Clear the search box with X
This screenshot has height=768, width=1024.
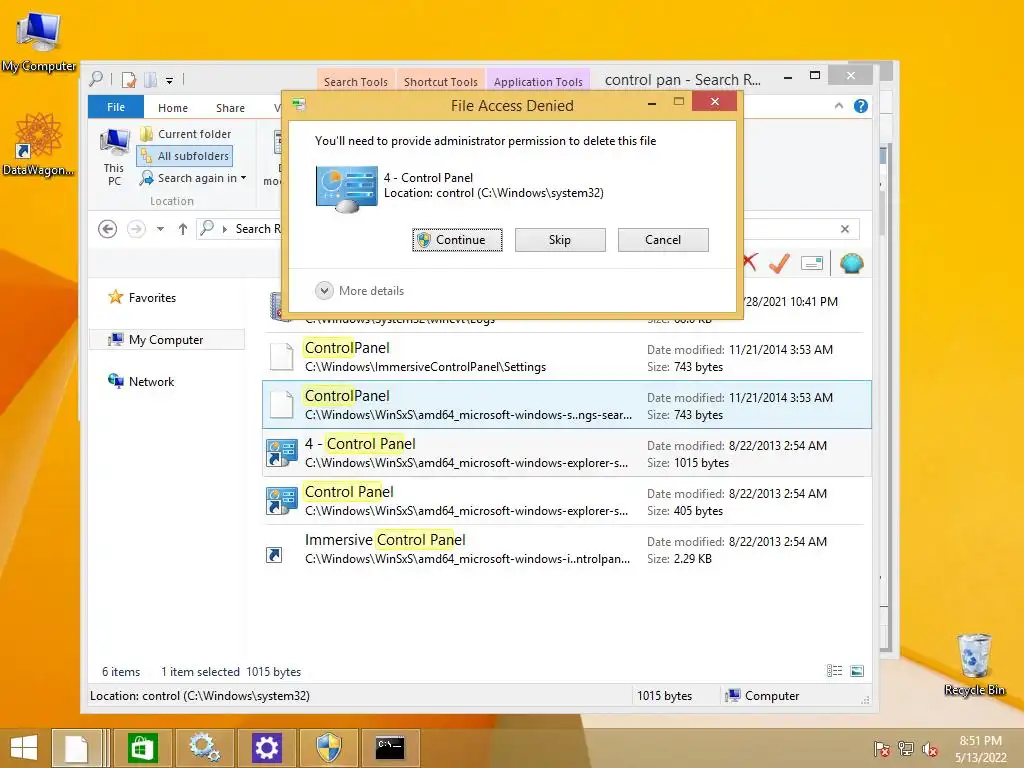[x=845, y=229]
